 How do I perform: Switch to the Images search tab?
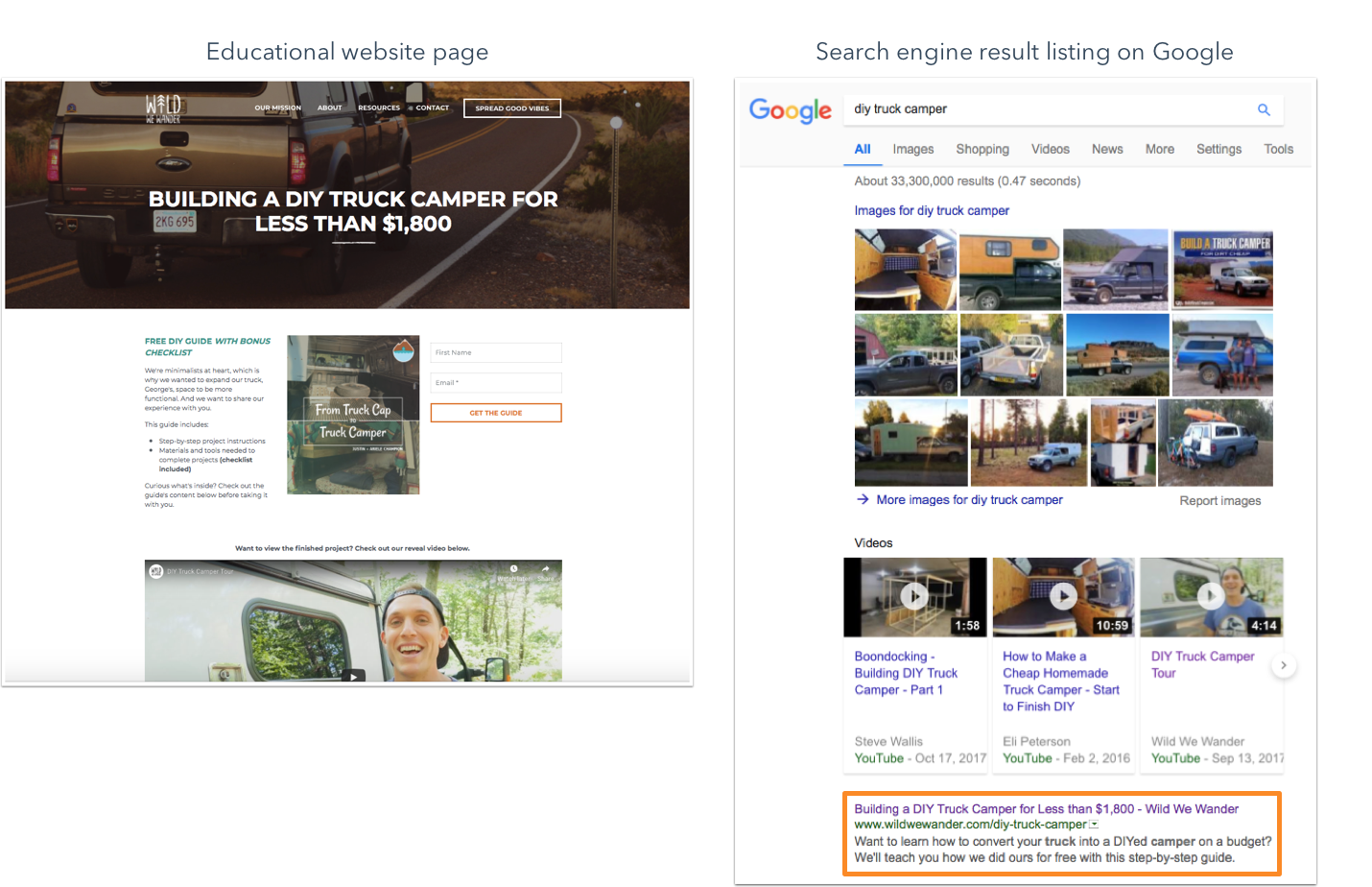912,149
